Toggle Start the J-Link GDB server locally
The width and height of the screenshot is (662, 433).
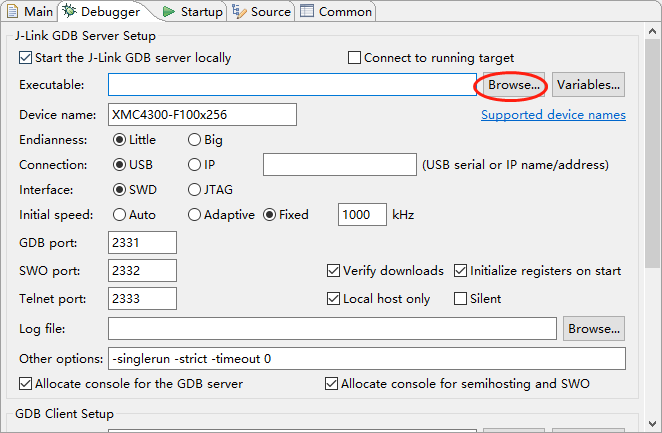pyautogui.click(x=25, y=57)
